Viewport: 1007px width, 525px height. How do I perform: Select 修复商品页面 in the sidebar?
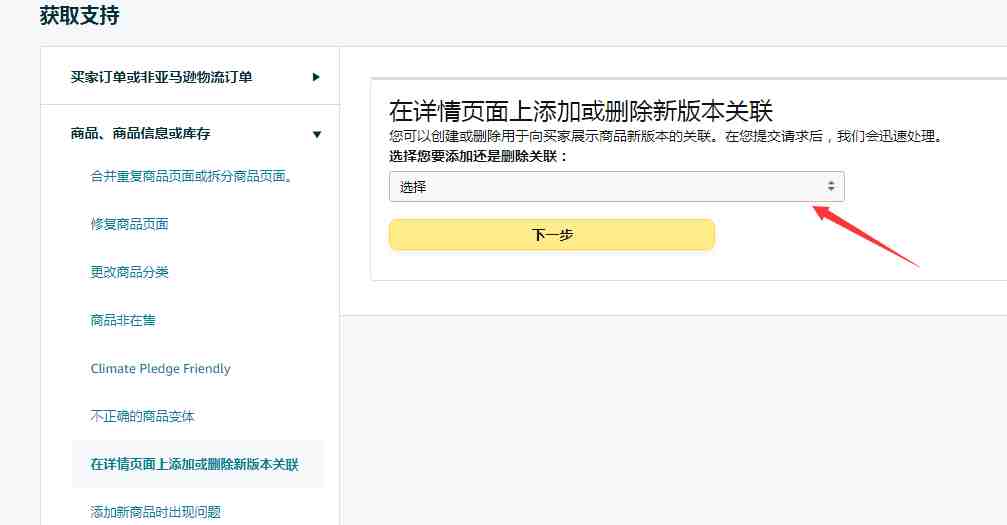point(129,224)
